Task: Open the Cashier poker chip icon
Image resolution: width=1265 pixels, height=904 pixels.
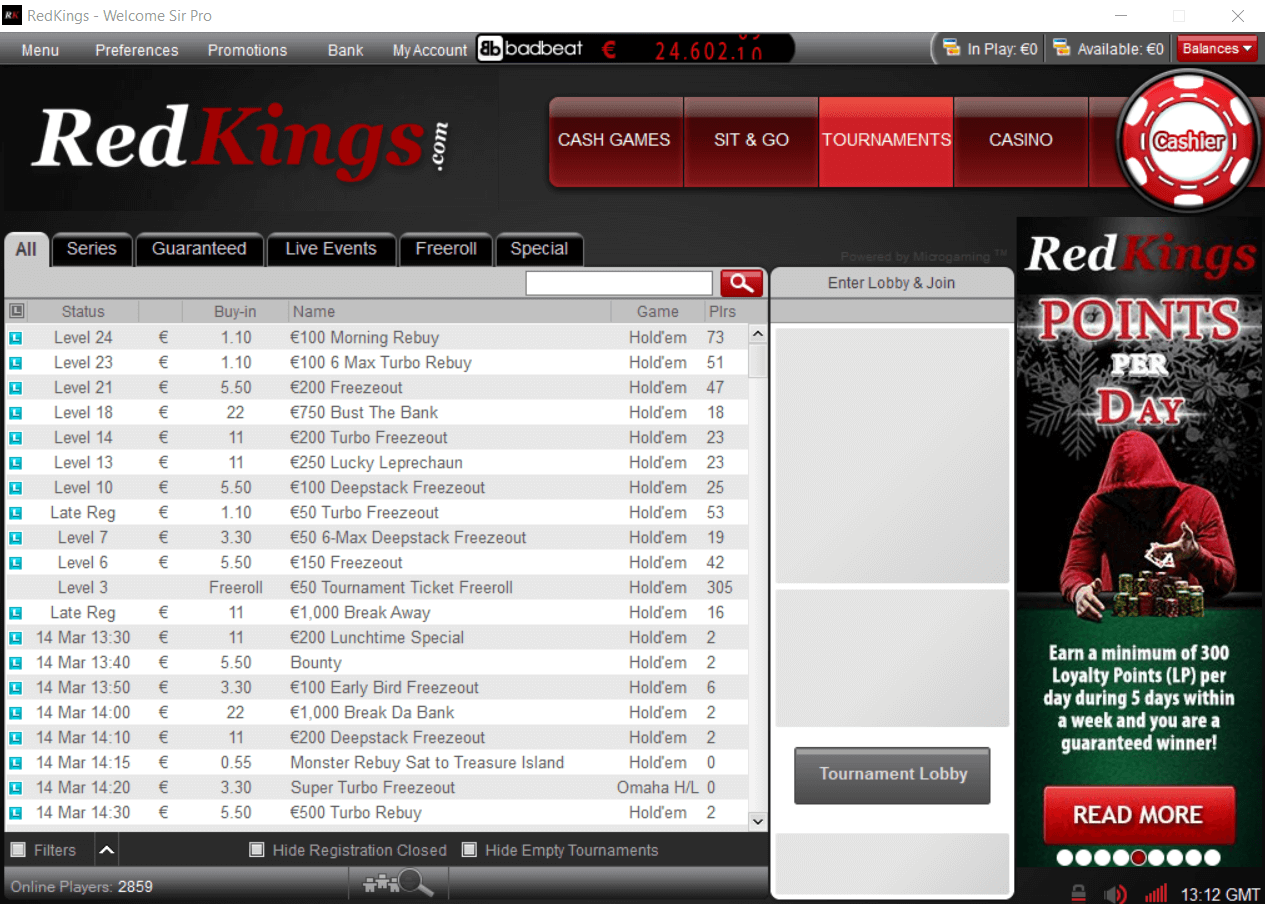Action: 1188,141
